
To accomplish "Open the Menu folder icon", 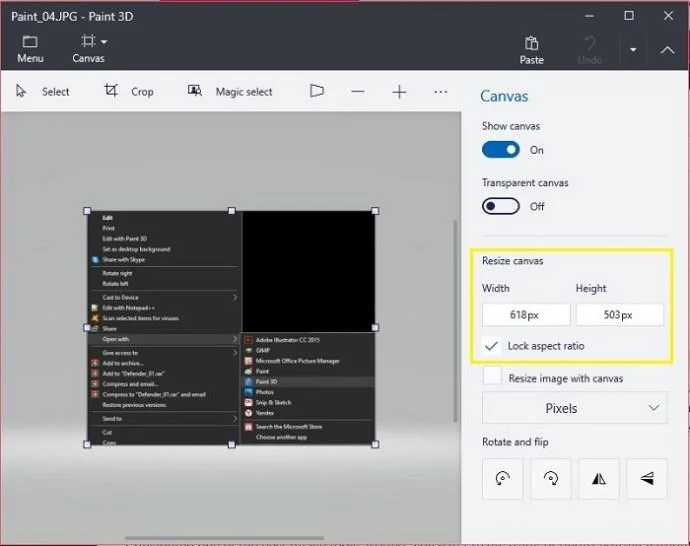I will [30, 43].
